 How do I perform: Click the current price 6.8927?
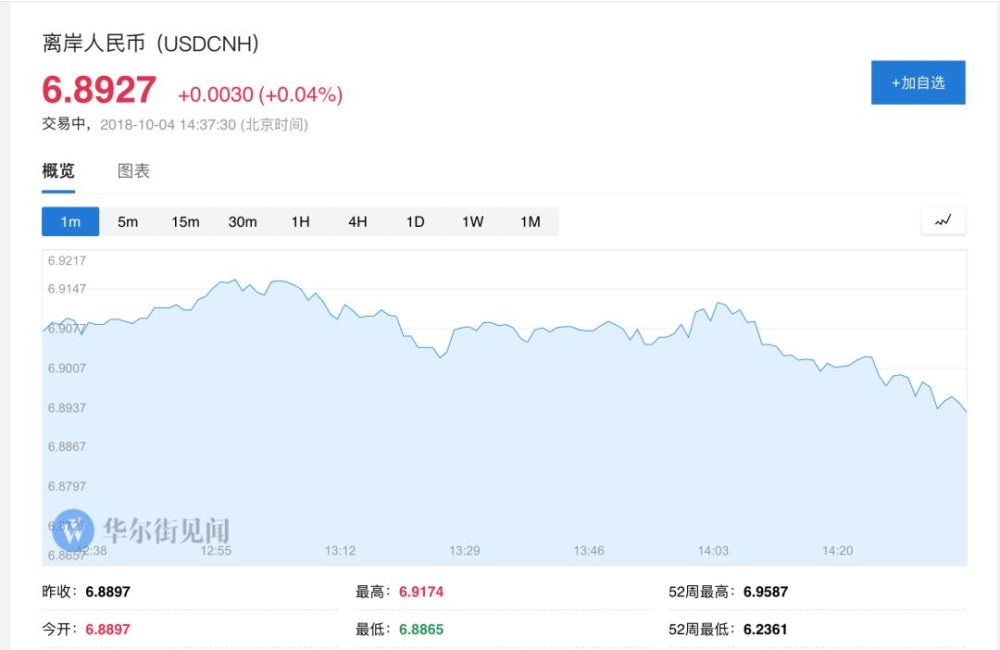(99, 89)
